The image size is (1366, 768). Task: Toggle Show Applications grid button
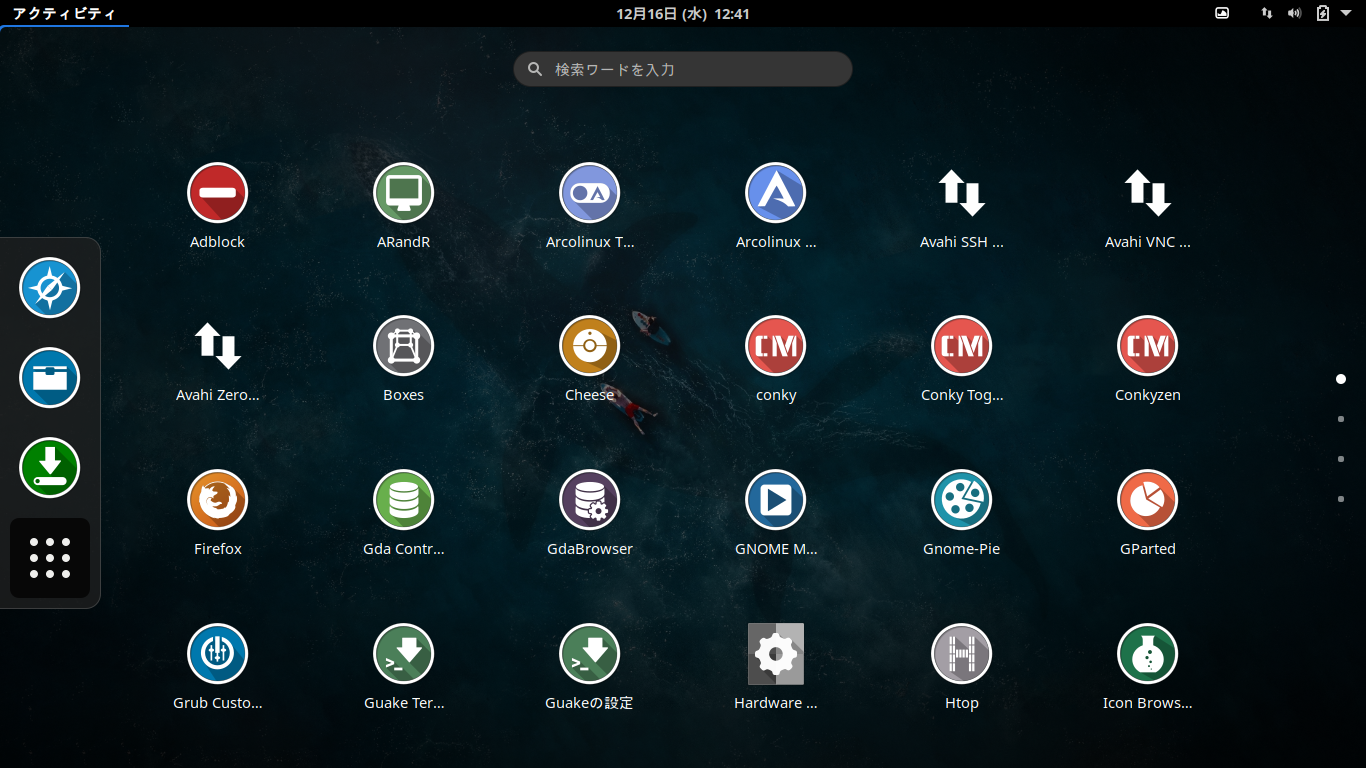[x=50, y=558]
